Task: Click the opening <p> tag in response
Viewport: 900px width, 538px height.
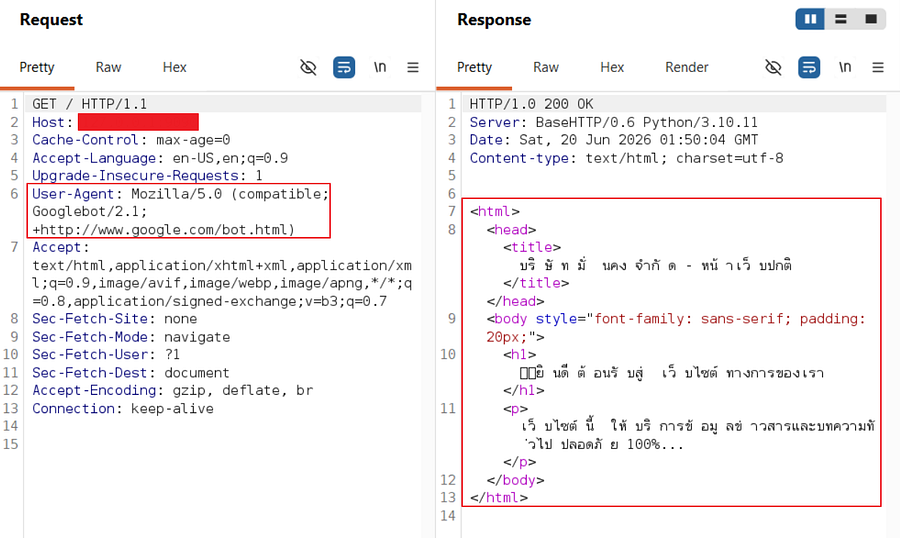Action: click(x=515, y=409)
